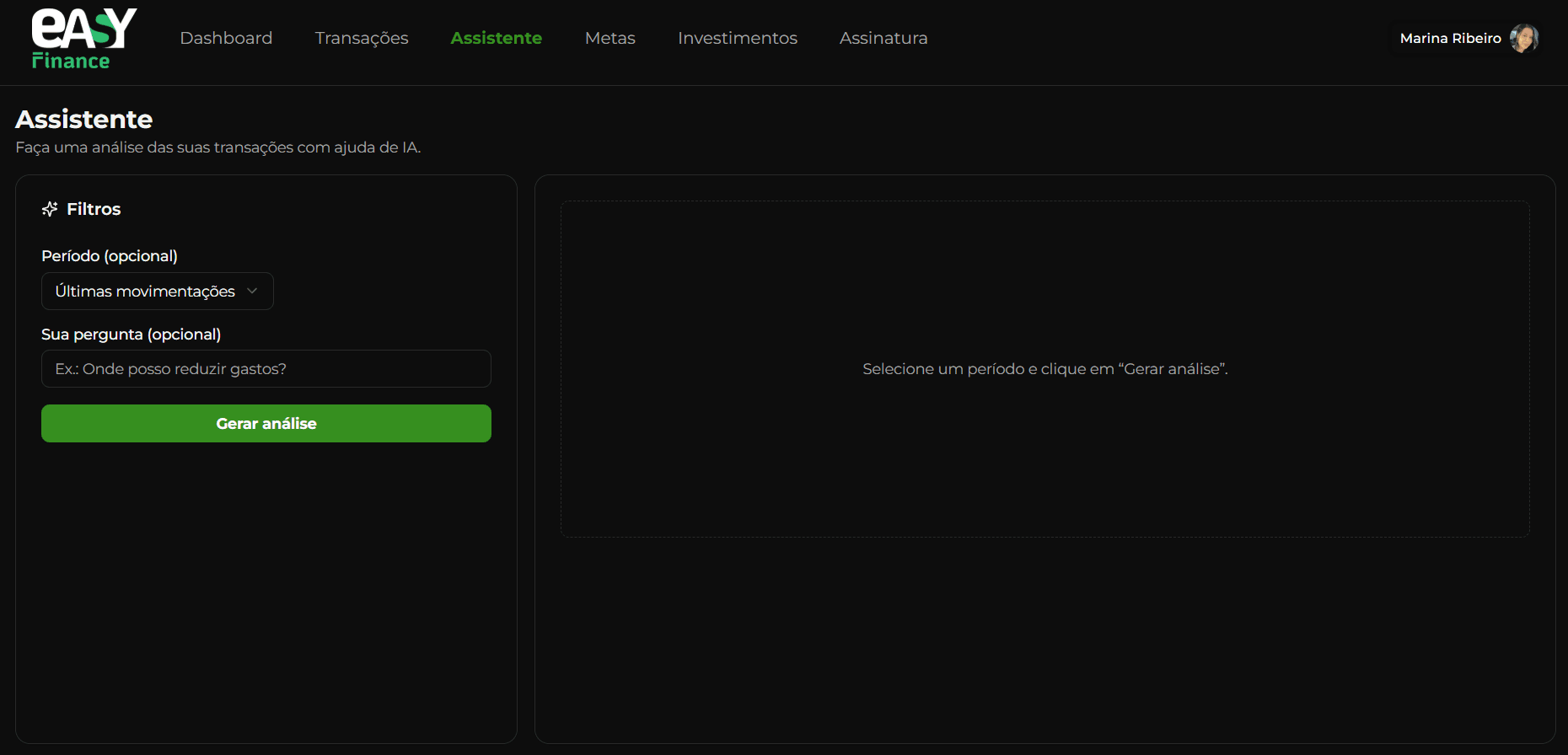Click the Marina Ribeiro user name
This screenshot has height=755, width=1568.
(x=1450, y=38)
